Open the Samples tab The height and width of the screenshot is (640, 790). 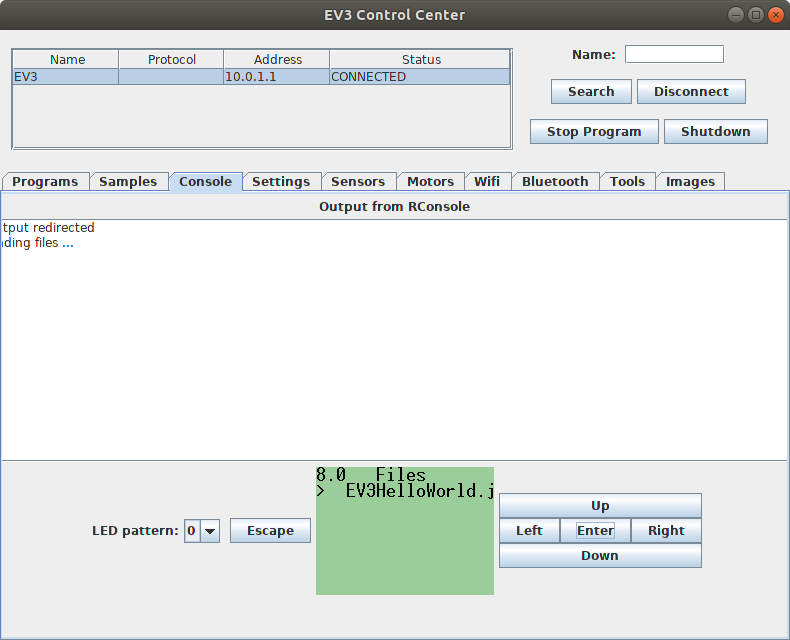(128, 182)
